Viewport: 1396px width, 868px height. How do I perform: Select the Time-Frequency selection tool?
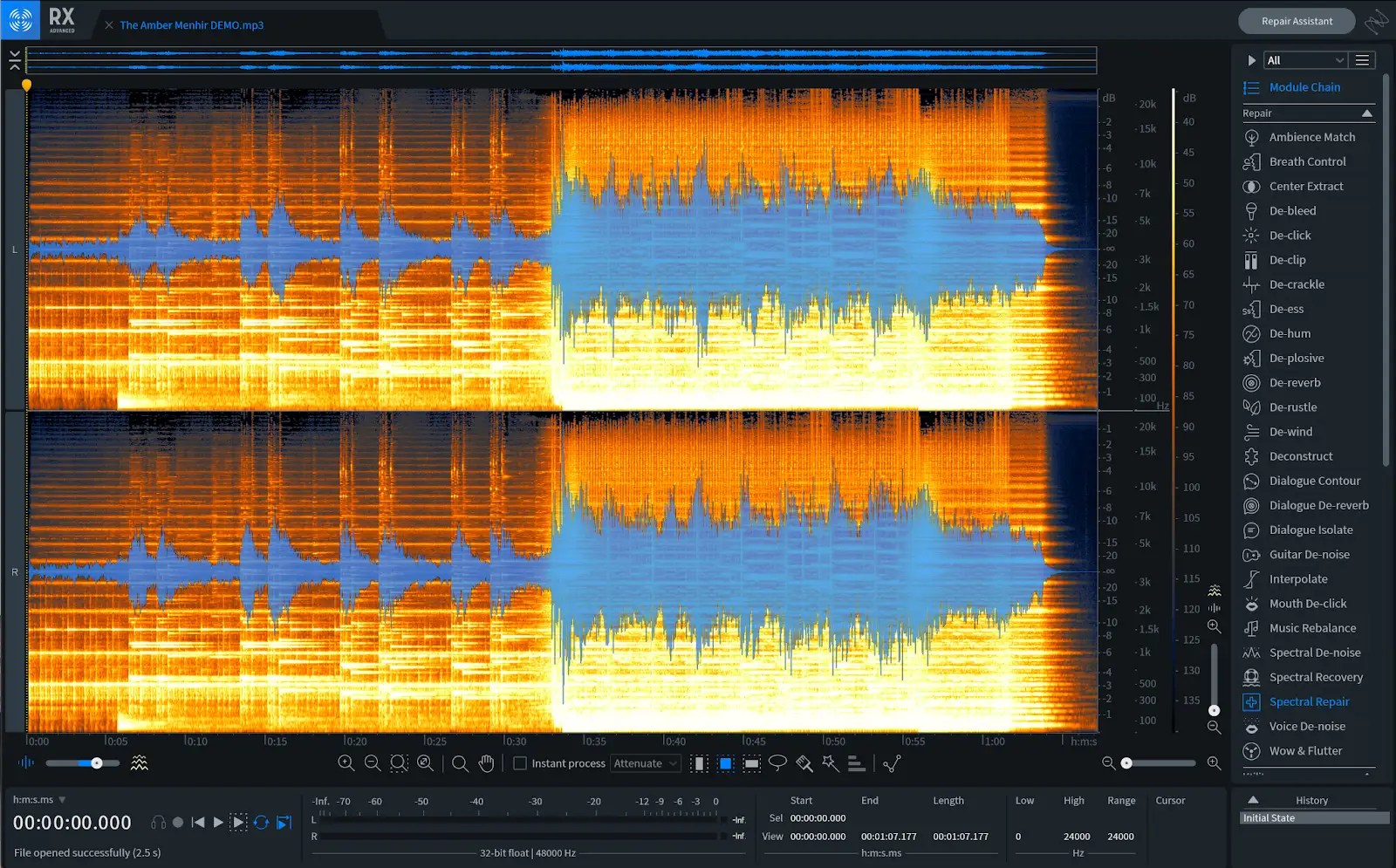[x=725, y=763]
